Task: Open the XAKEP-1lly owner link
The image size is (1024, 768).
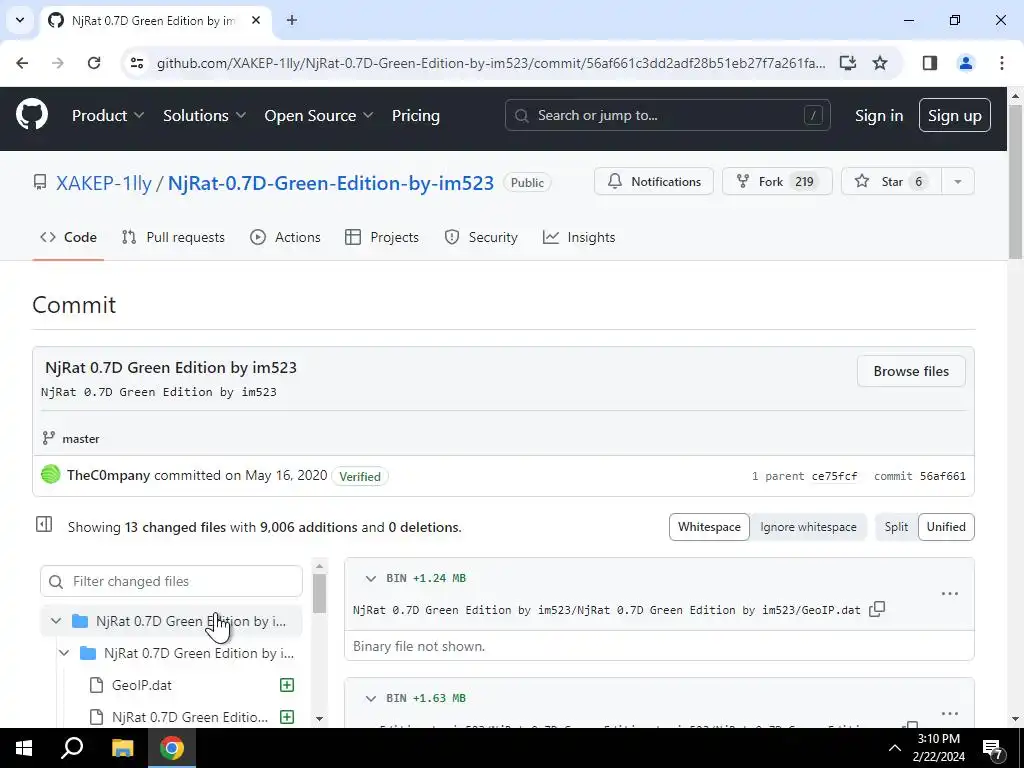Action: tap(103, 183)
